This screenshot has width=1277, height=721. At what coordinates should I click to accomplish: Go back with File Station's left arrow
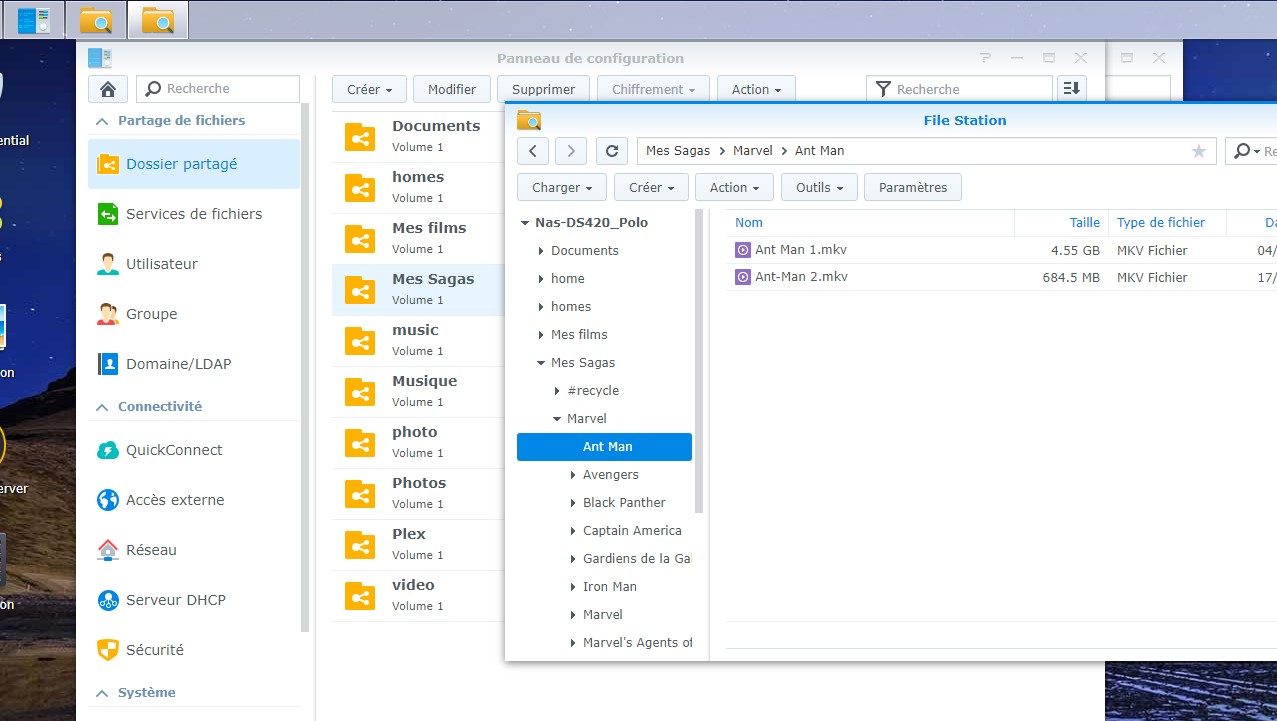click(533, 151)
